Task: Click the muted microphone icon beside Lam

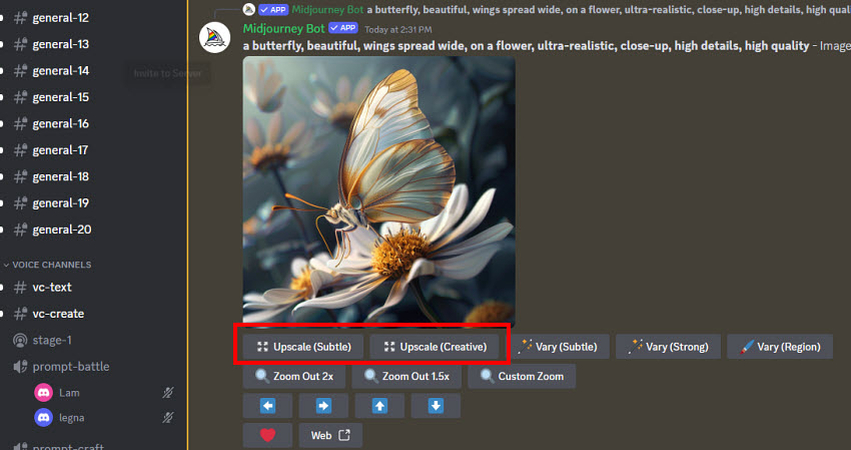Action: pyautogui.click(x=168, y=392)
